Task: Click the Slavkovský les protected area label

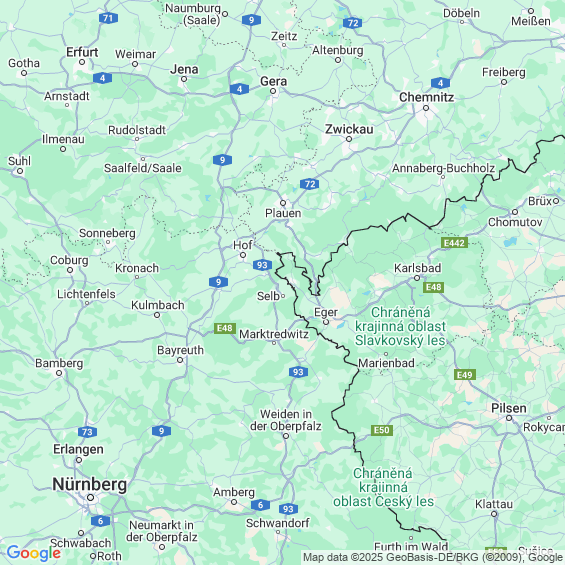Action: pyautogui.click(x=400, y=326)
